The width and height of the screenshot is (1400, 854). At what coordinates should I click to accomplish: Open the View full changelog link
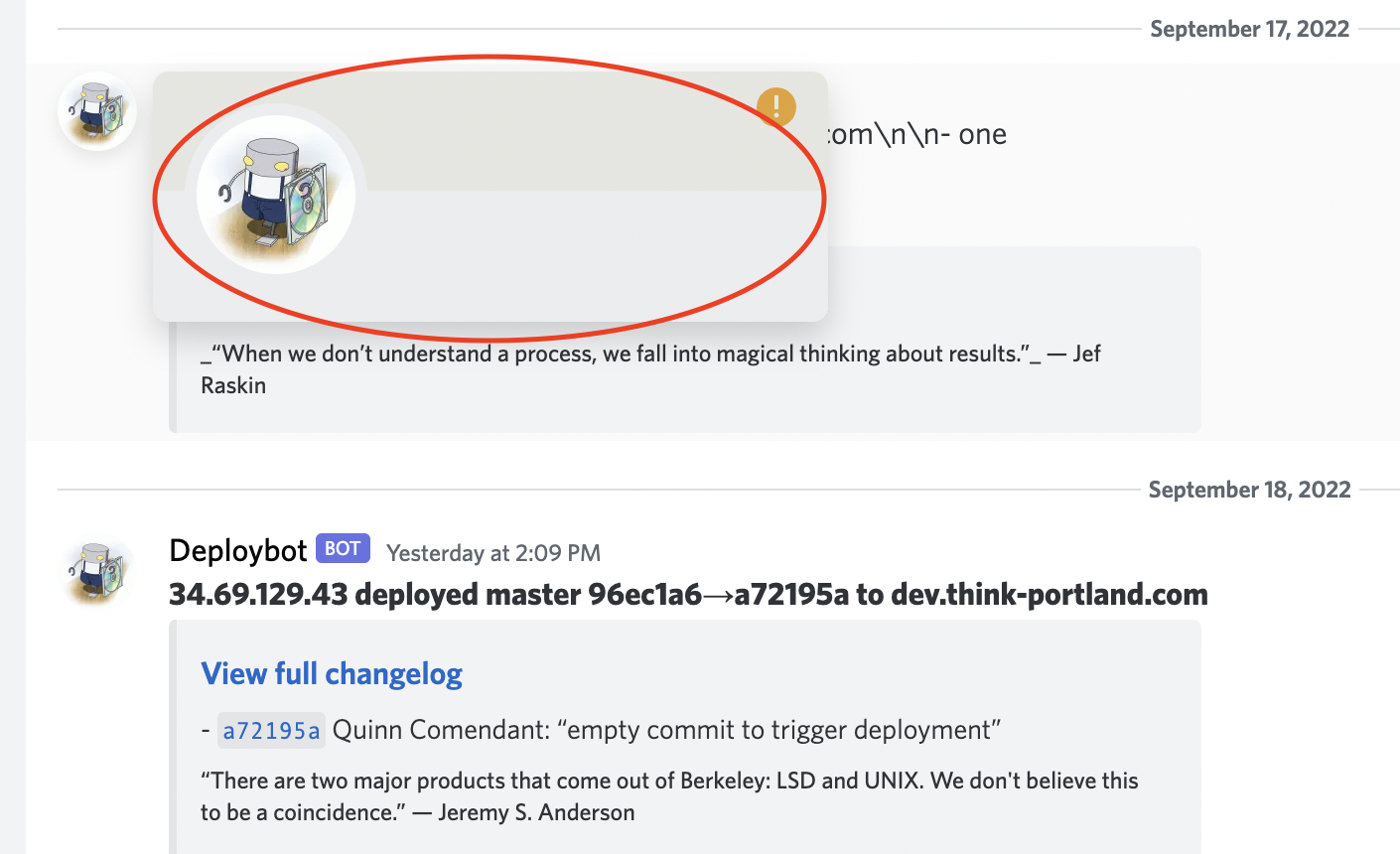pyautogui.click(x=331, y=673)
